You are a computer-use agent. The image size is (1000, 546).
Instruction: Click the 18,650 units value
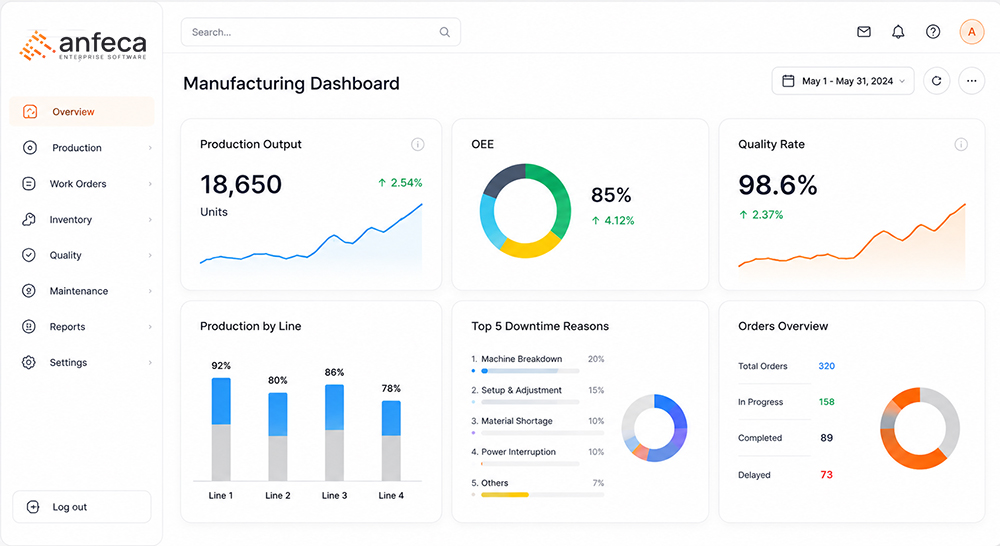coord(241,184)
